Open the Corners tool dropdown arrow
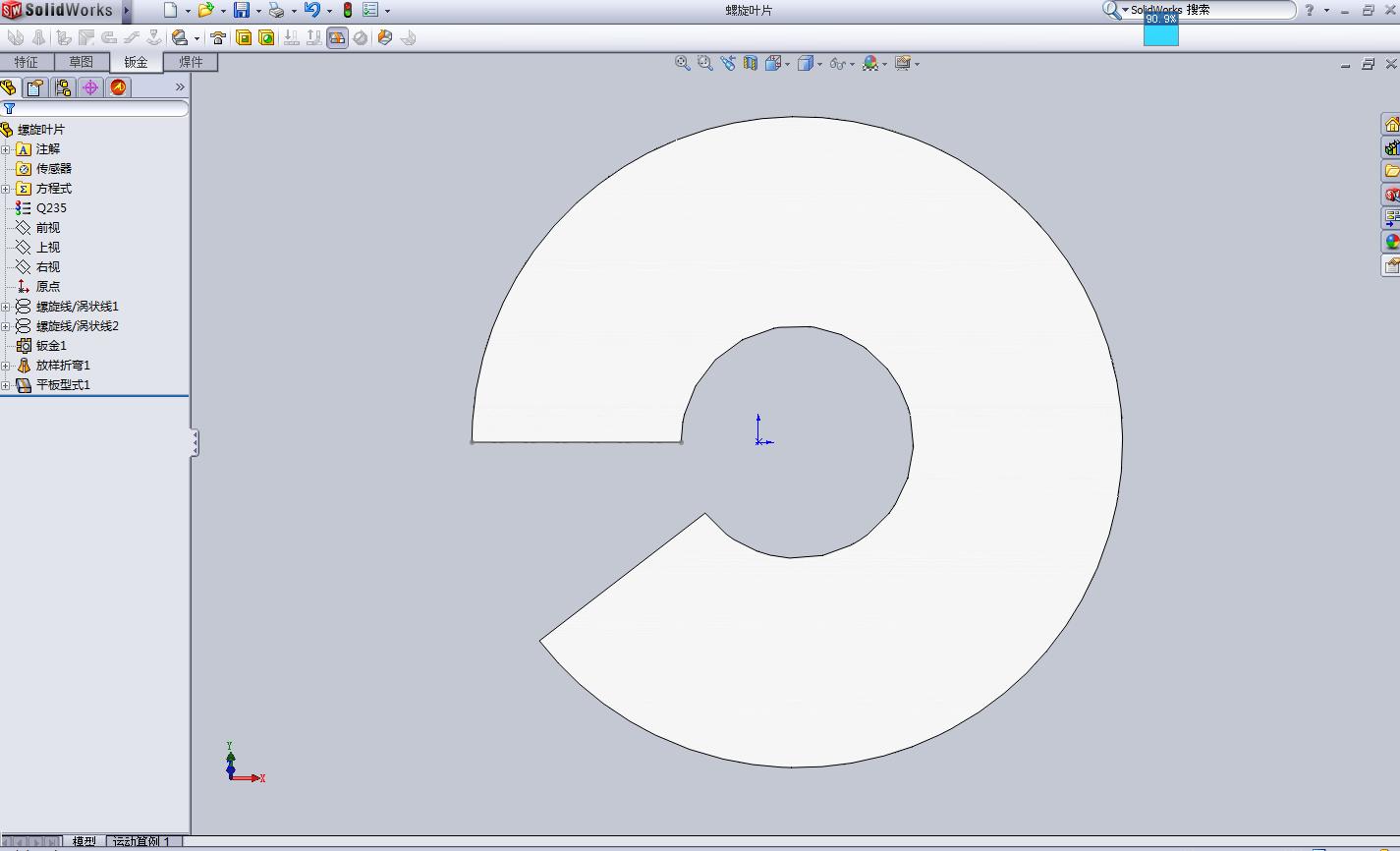1400x851 pixels. click(196, 38)
